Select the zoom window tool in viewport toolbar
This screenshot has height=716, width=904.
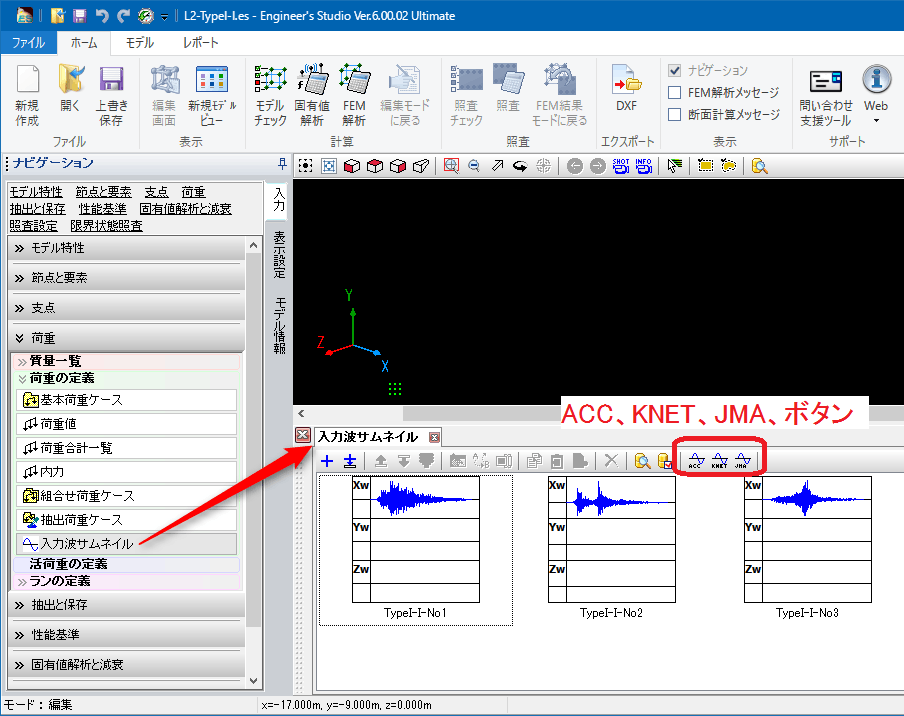(451, 166)
